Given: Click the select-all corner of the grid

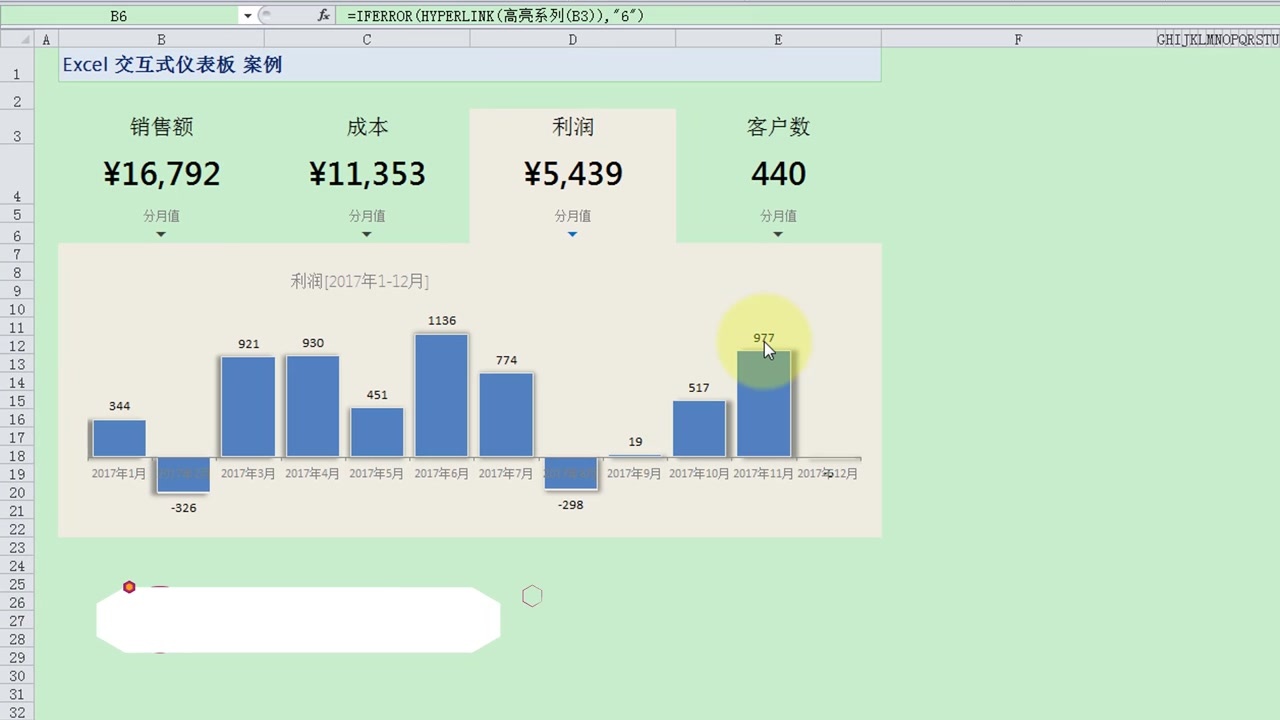Looking at the screenshot, I should [17, 39].
